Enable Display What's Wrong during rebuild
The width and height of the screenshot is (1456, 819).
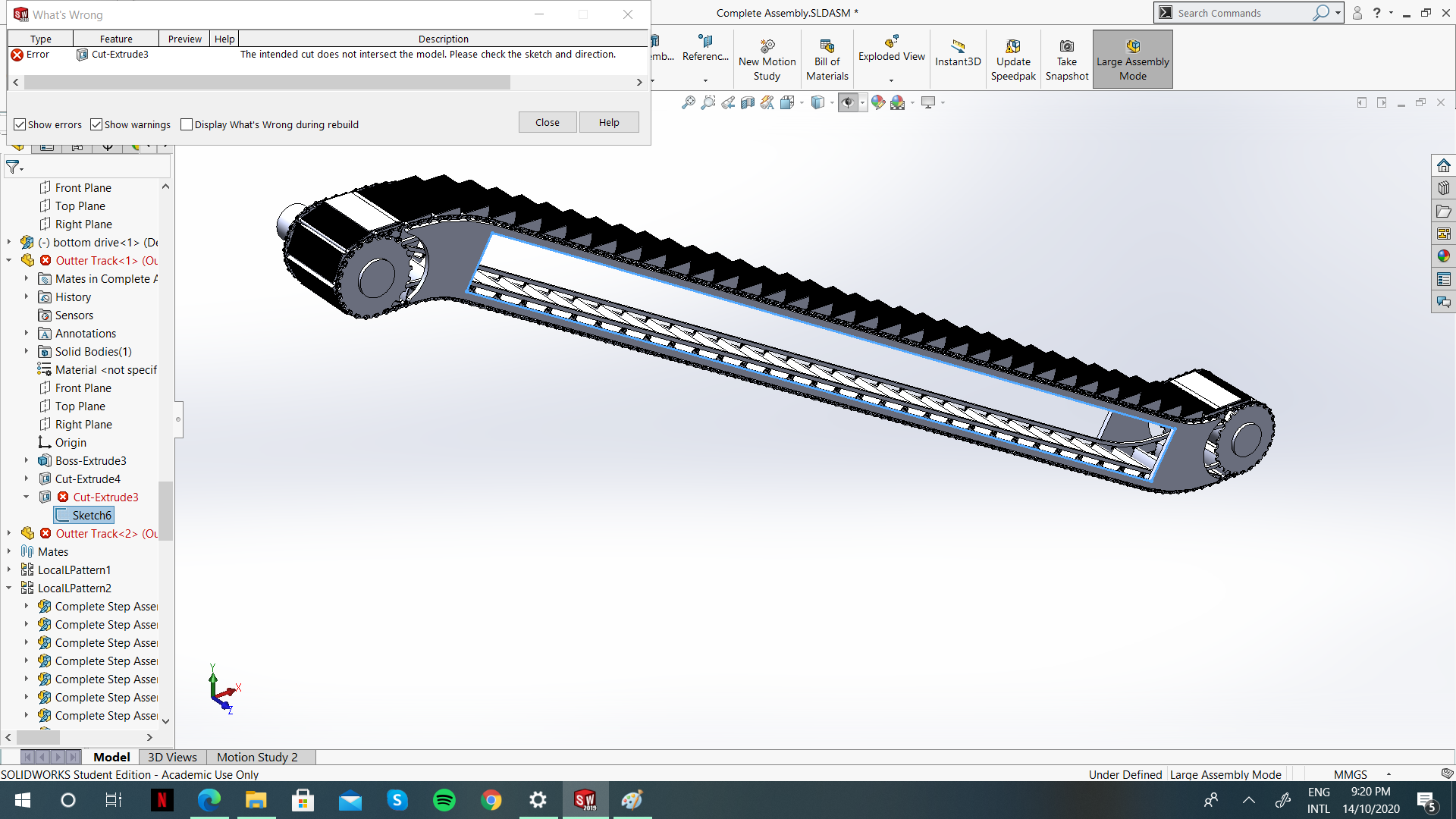[x=187, y=124]
